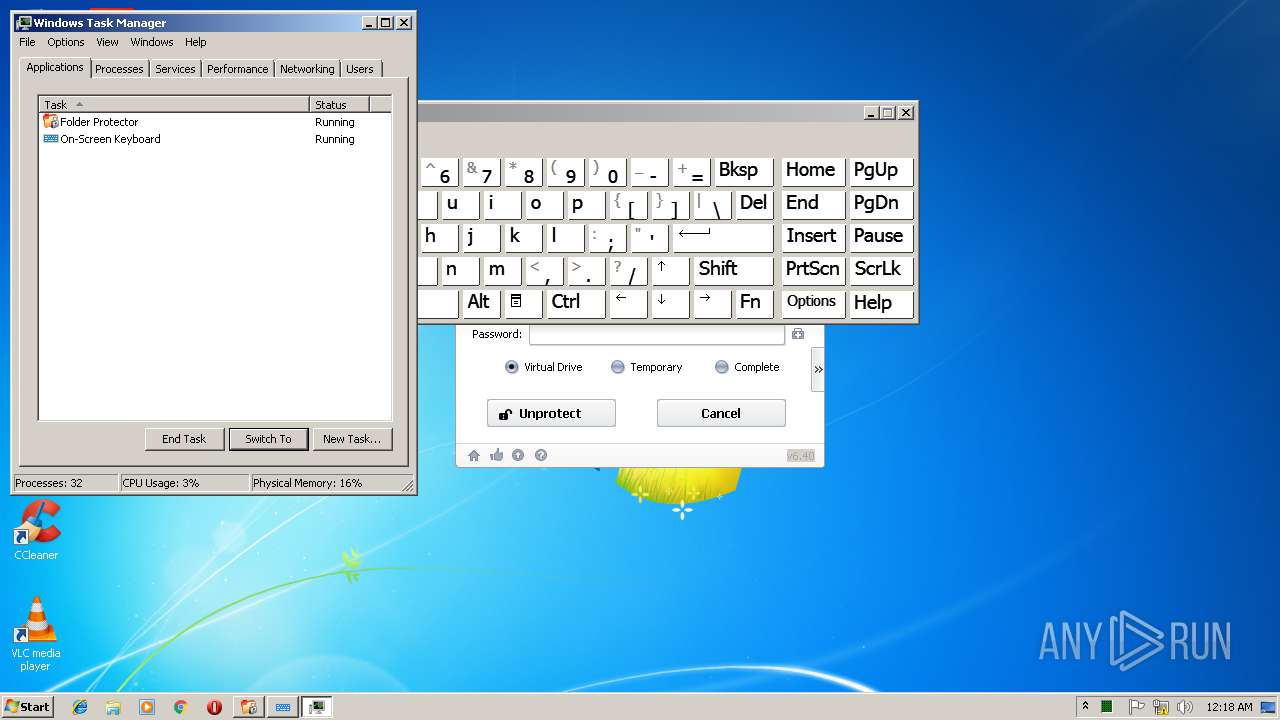1280x720 pixels.
Task: Click the PgUp key on keyboard
Action: click(x=881, y=171)
